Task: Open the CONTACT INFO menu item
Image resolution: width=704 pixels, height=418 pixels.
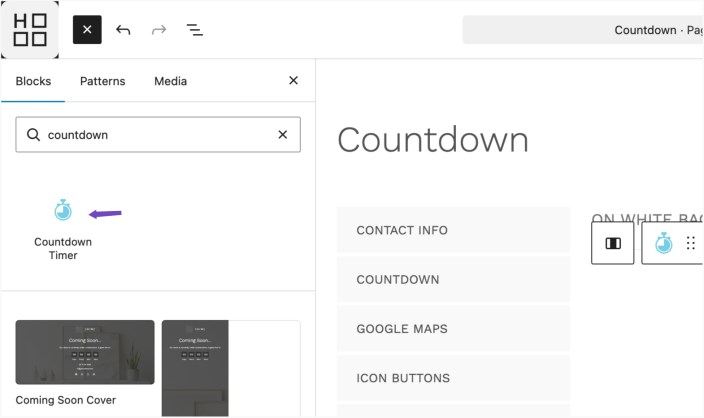Action: click(453, 230)
